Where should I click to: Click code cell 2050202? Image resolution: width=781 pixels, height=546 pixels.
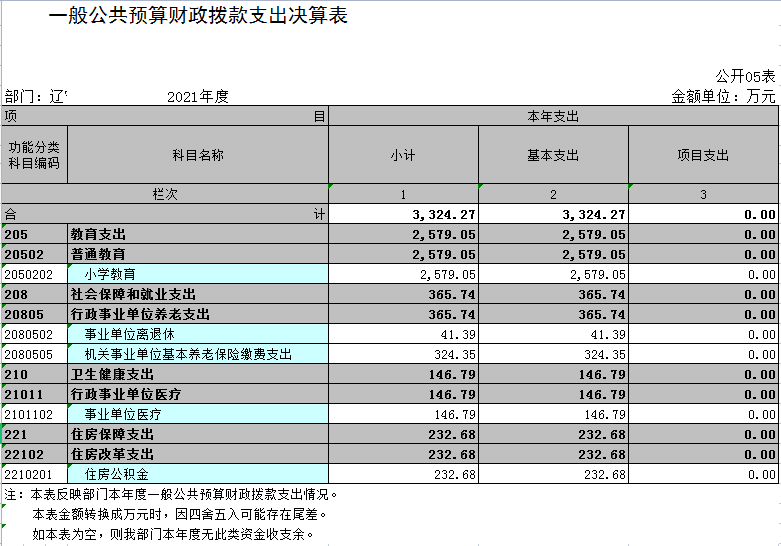coord(34,274)
